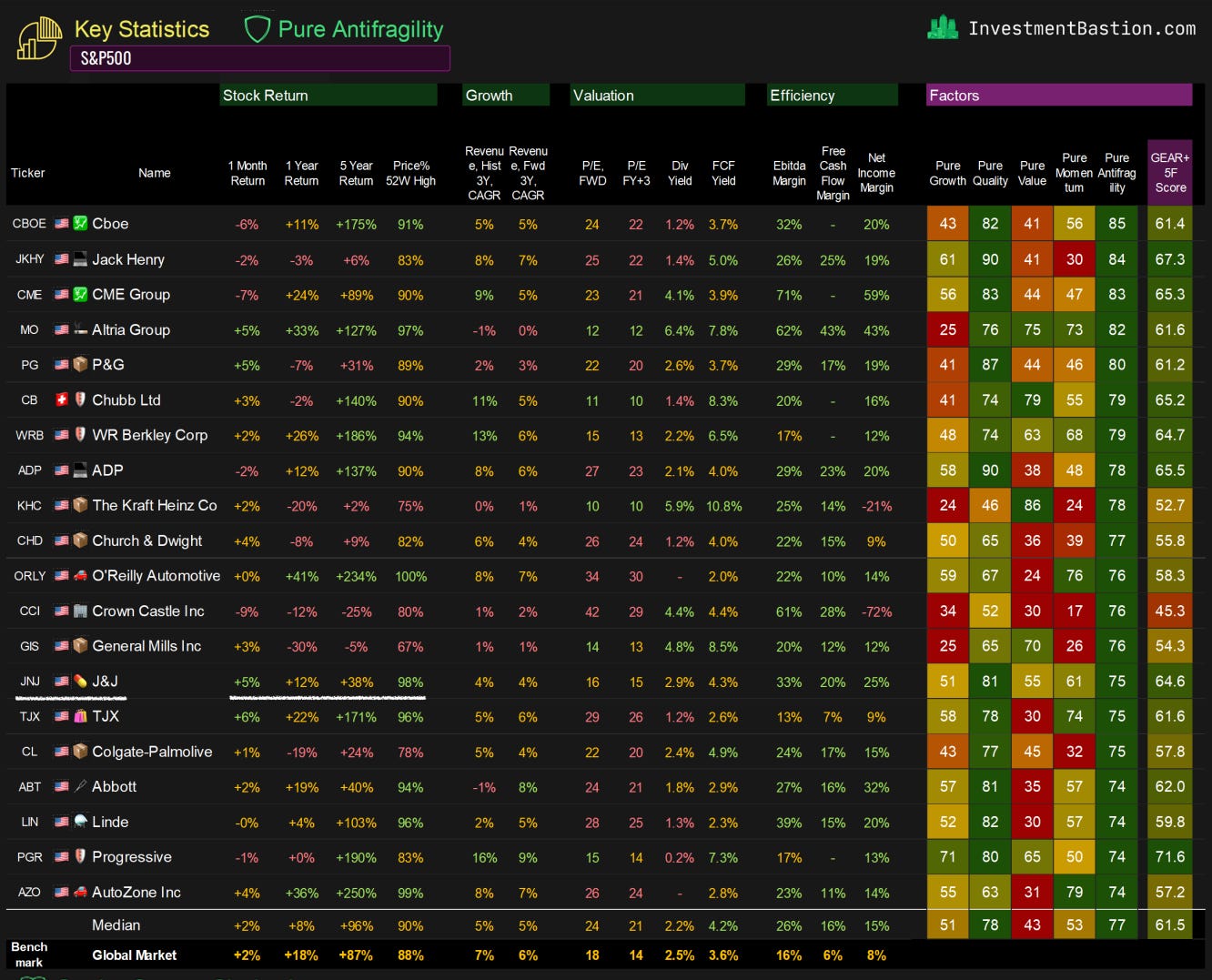Click the US flag in the General Mills row

coord(61,646)
